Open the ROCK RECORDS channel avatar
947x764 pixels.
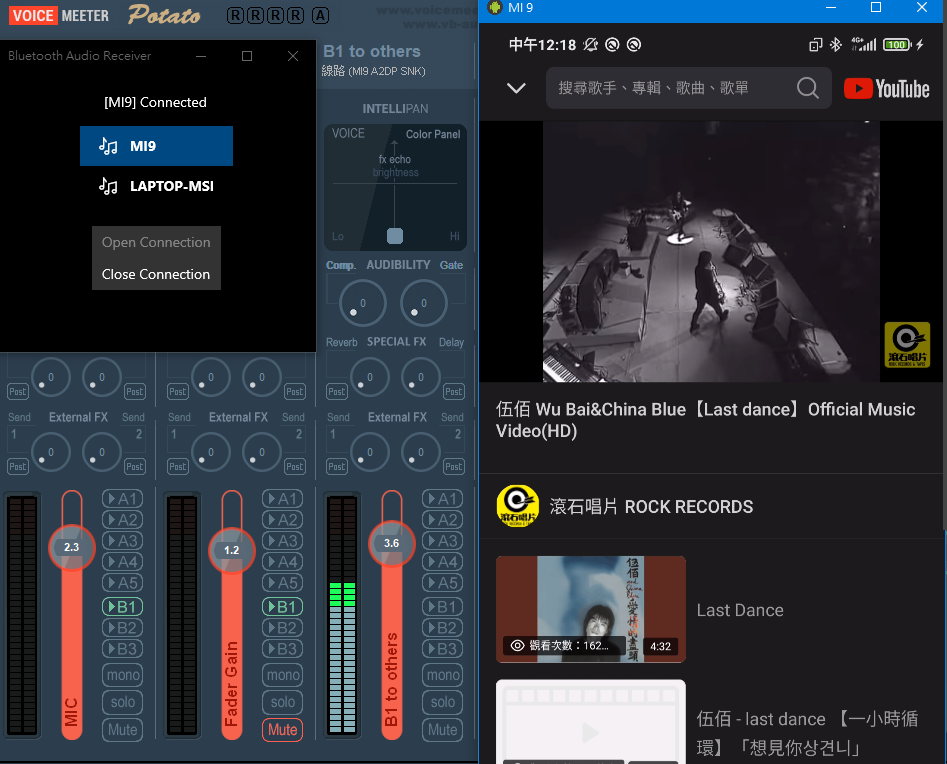pyautogui.click(x=517, y=506)
